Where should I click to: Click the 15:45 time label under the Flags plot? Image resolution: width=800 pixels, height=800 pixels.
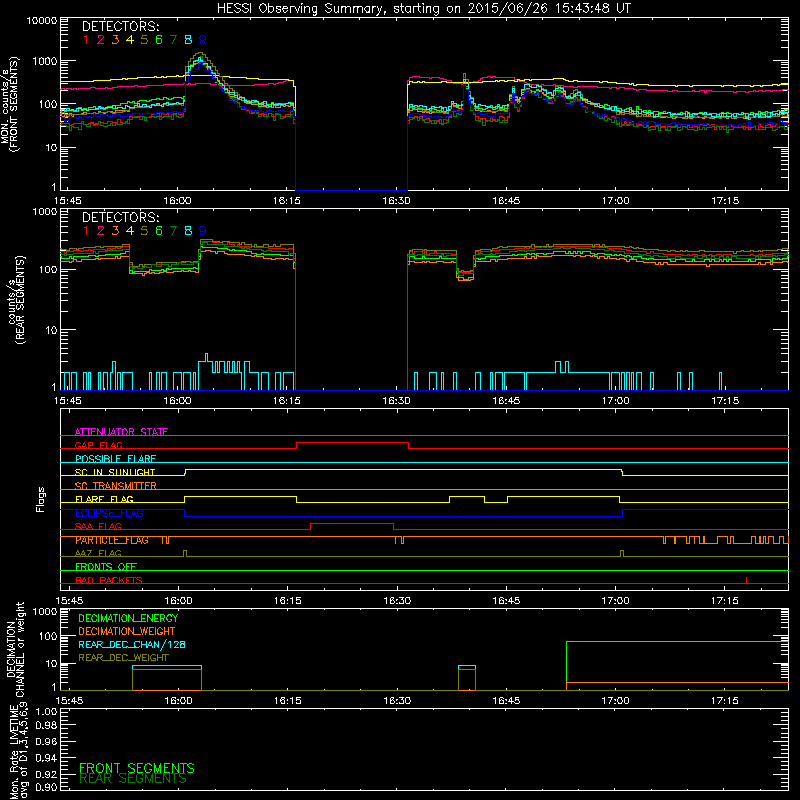pos(68,601)
